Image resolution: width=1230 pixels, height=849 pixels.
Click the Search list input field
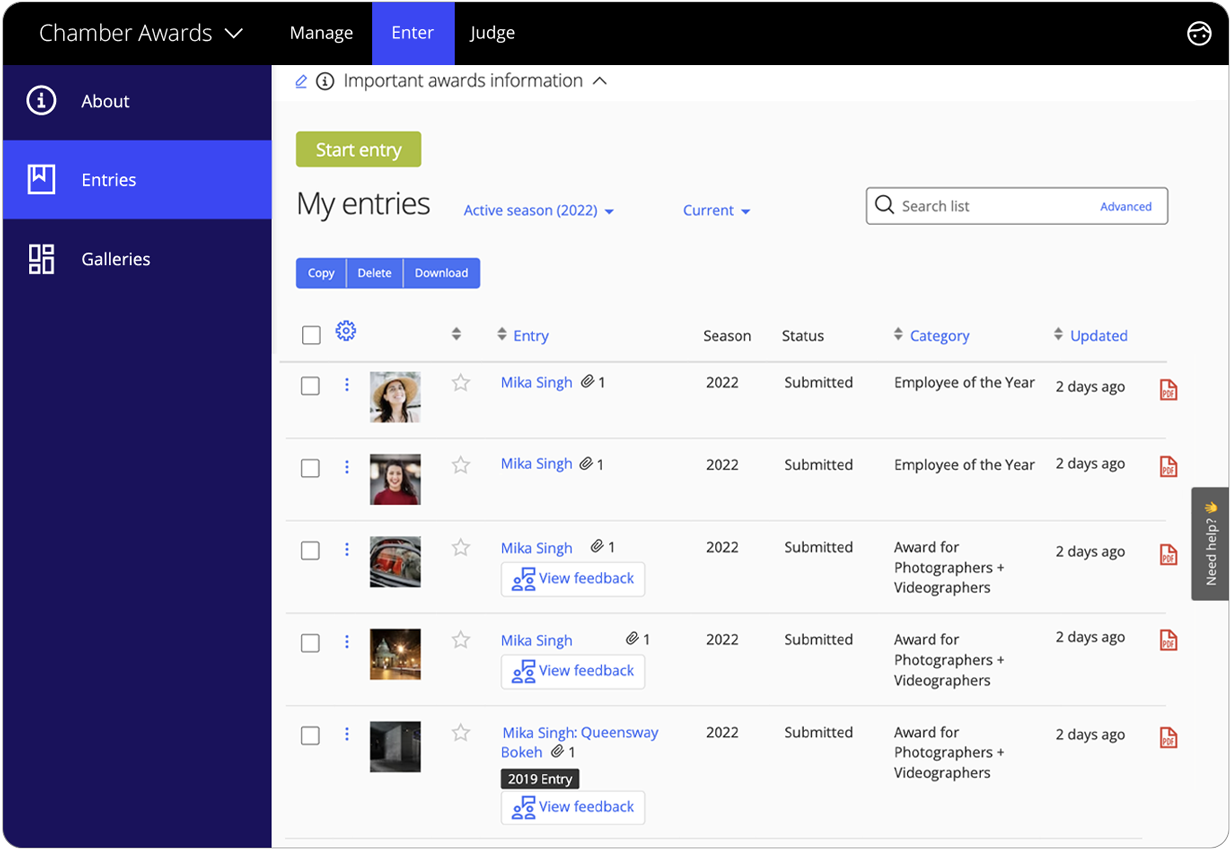[x=990, y=207]
